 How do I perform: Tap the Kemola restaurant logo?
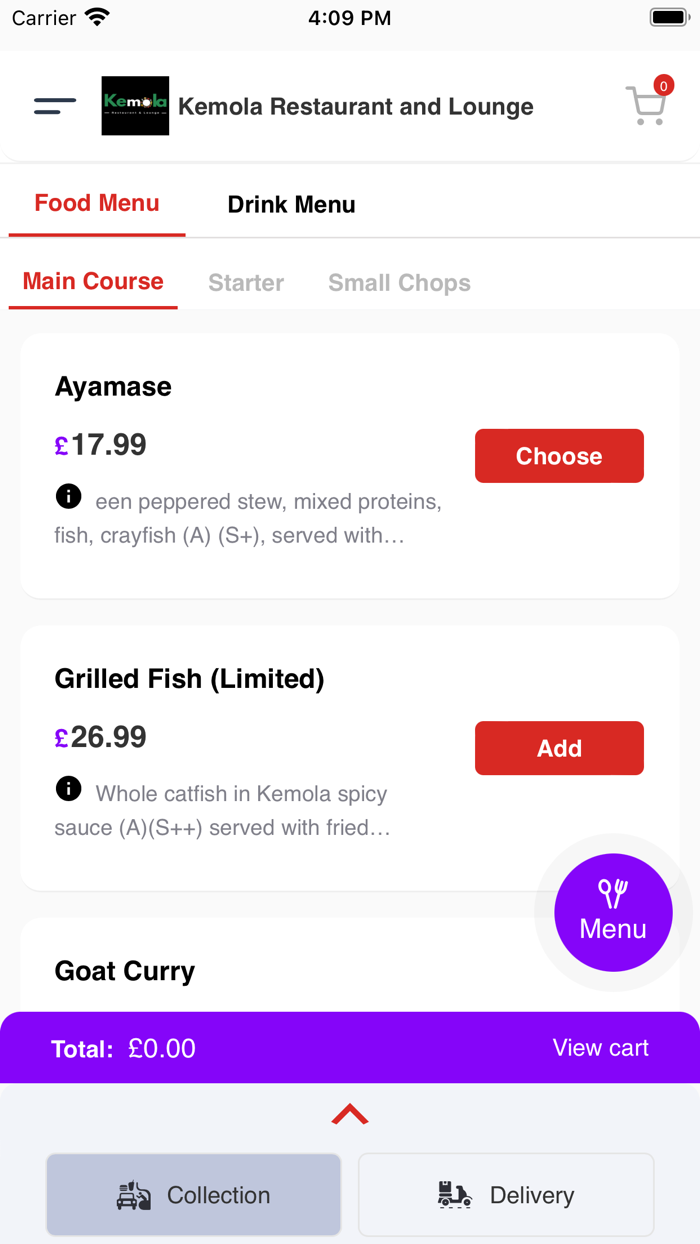coord(135,105)
